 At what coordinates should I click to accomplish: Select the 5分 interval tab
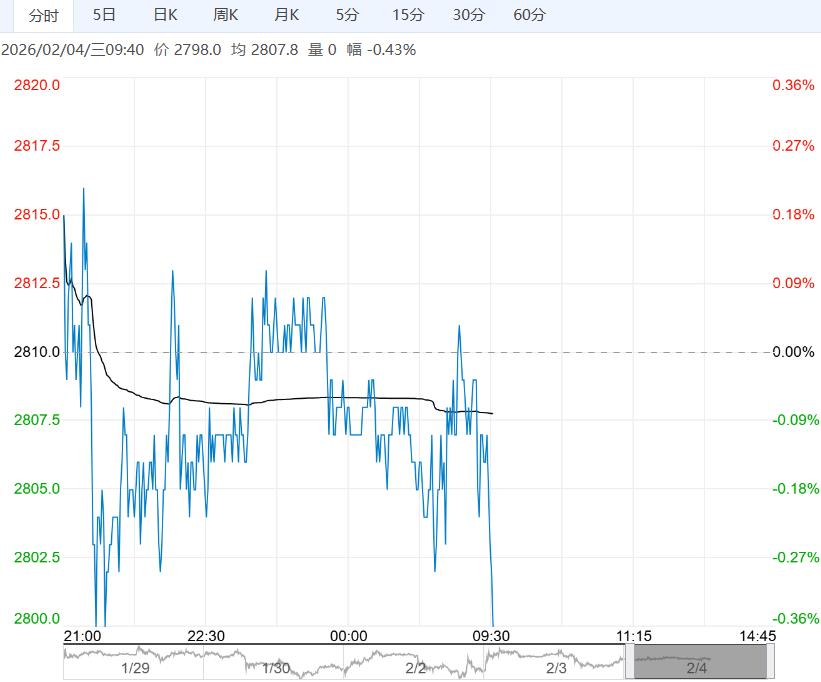click(x=347, y=15)
